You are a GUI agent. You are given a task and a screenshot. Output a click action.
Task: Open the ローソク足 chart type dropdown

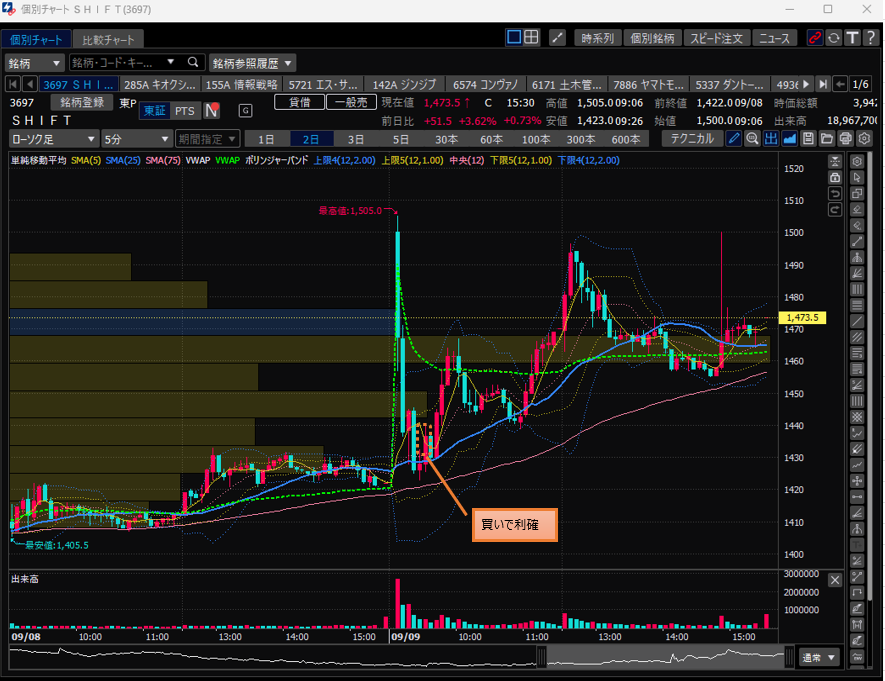[x=54, y=139]
